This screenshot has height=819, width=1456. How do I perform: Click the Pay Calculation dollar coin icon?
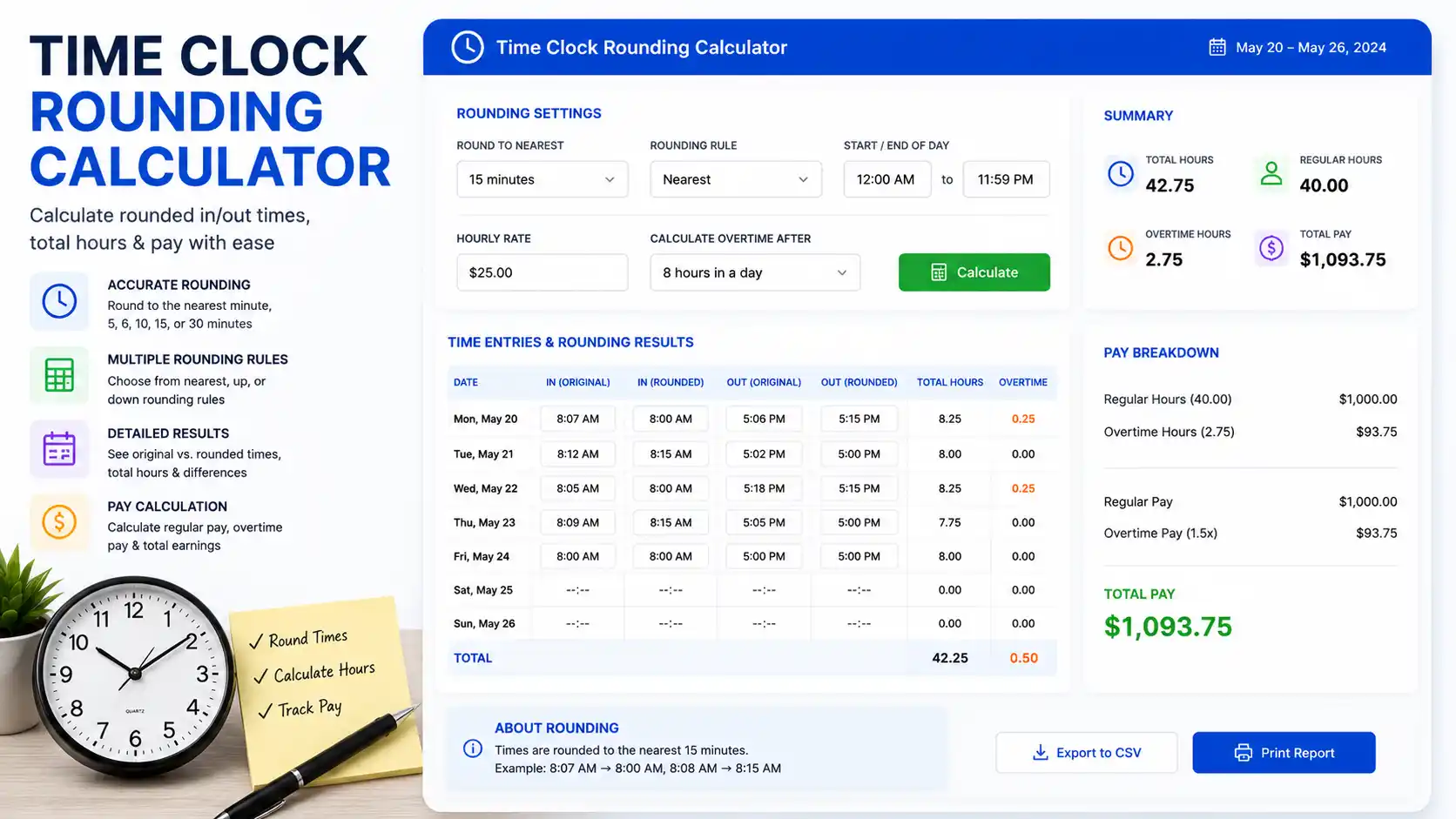pos(59,522)
